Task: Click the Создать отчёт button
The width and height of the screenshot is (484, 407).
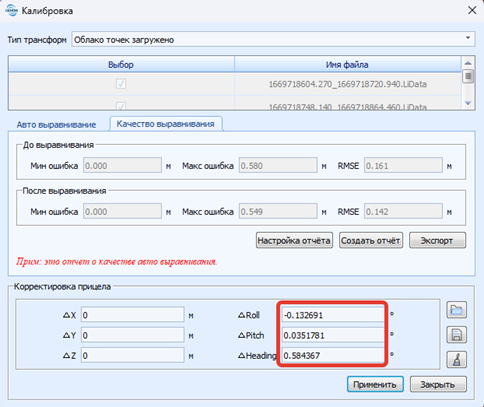Action: 371,240
